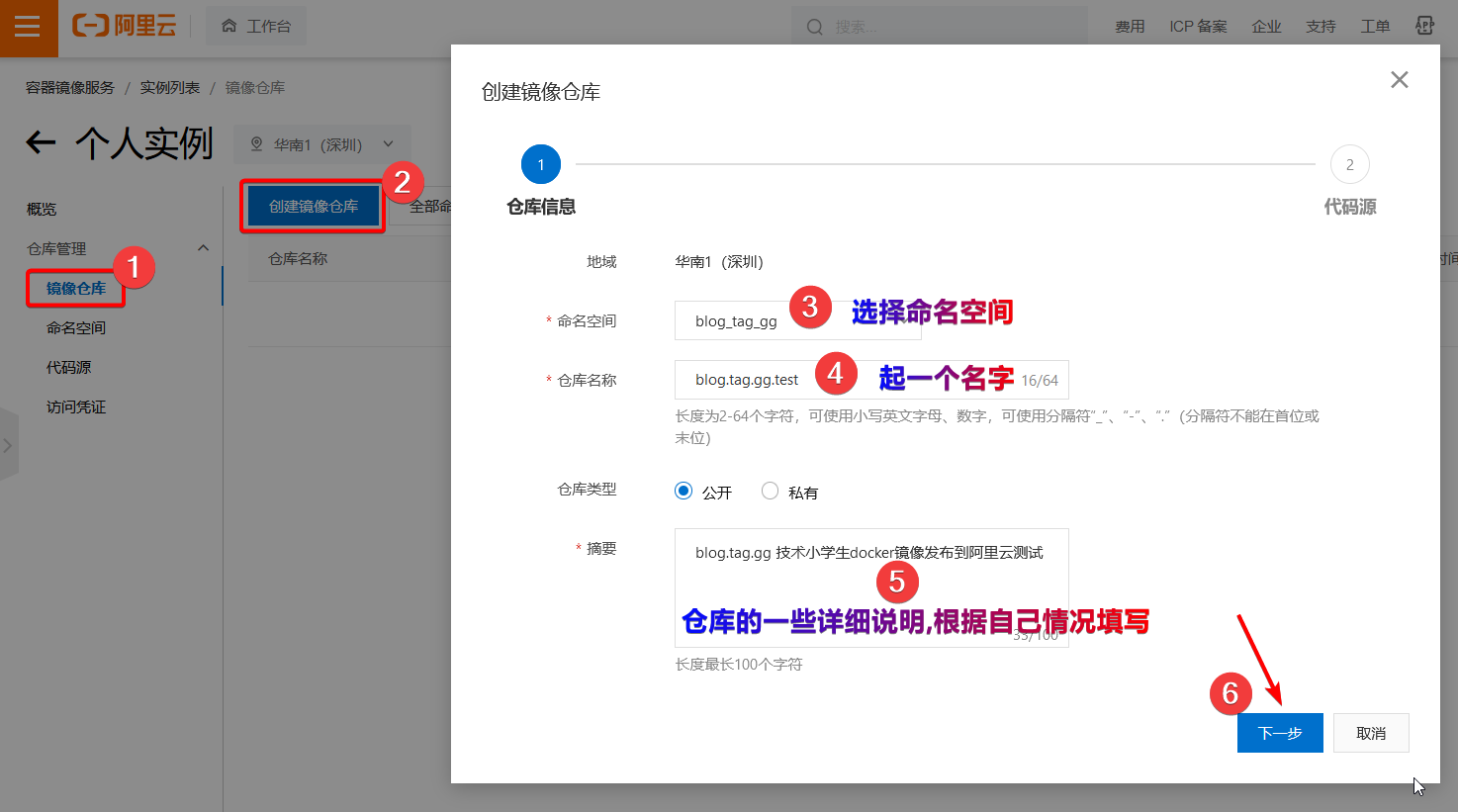Collapse the 仓库管理 sidebar section
This screenshot has width=1458, height=812.
203,248
